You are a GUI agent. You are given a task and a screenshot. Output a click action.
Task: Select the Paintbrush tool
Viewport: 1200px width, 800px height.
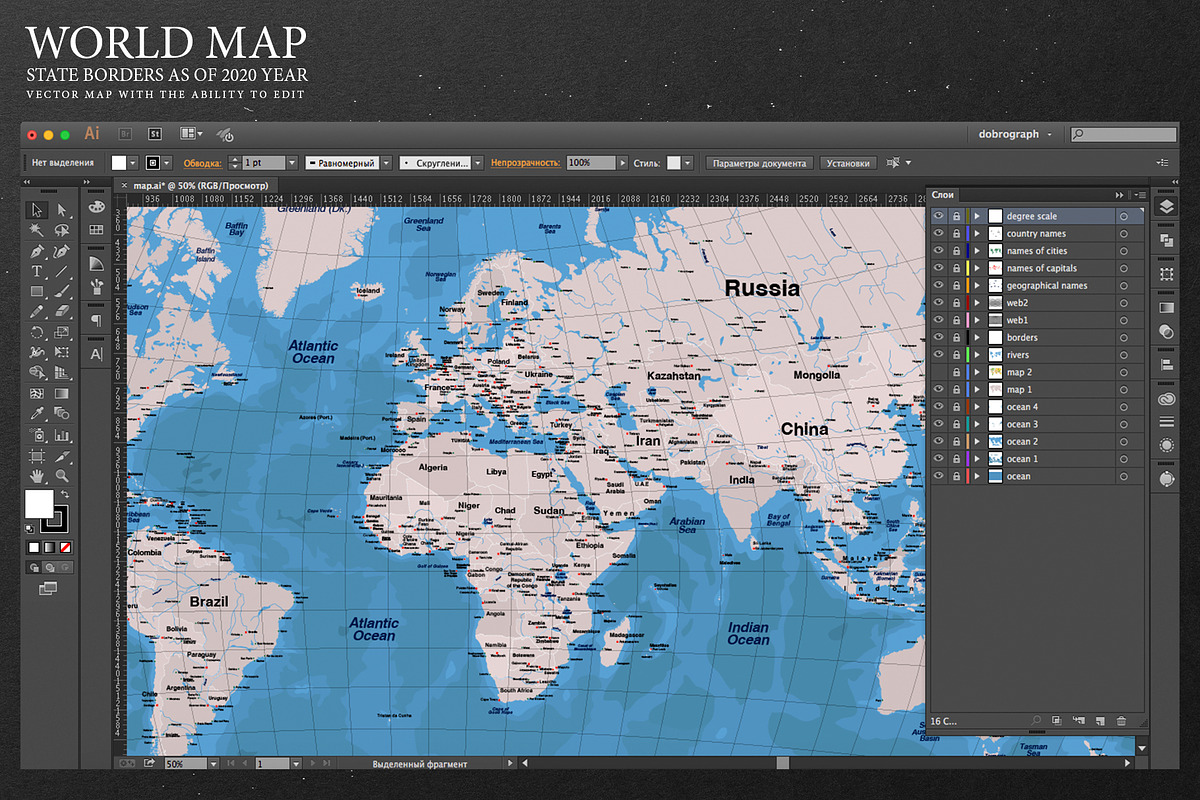61,291
